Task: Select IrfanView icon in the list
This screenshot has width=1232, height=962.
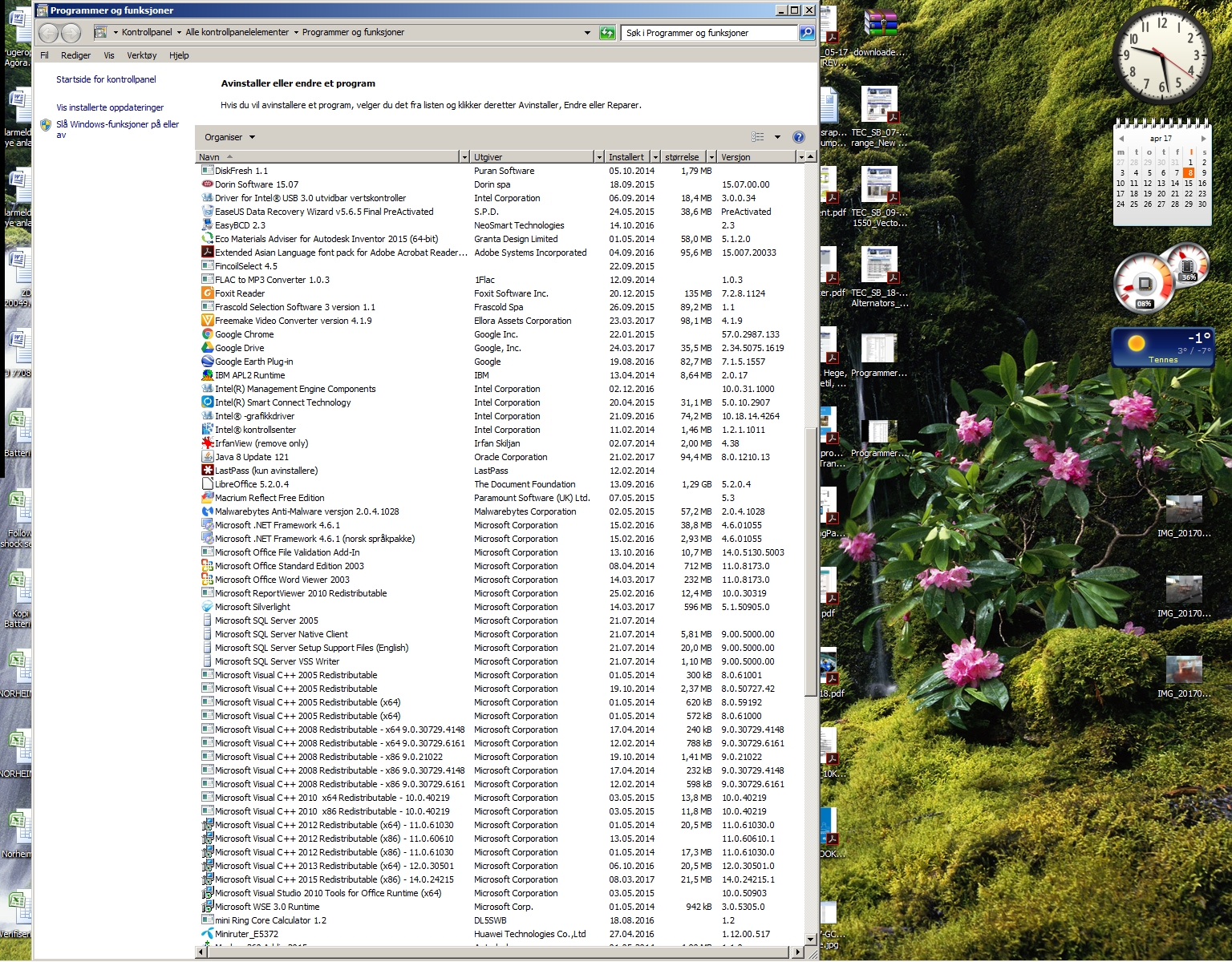Action: pos(208,443)
